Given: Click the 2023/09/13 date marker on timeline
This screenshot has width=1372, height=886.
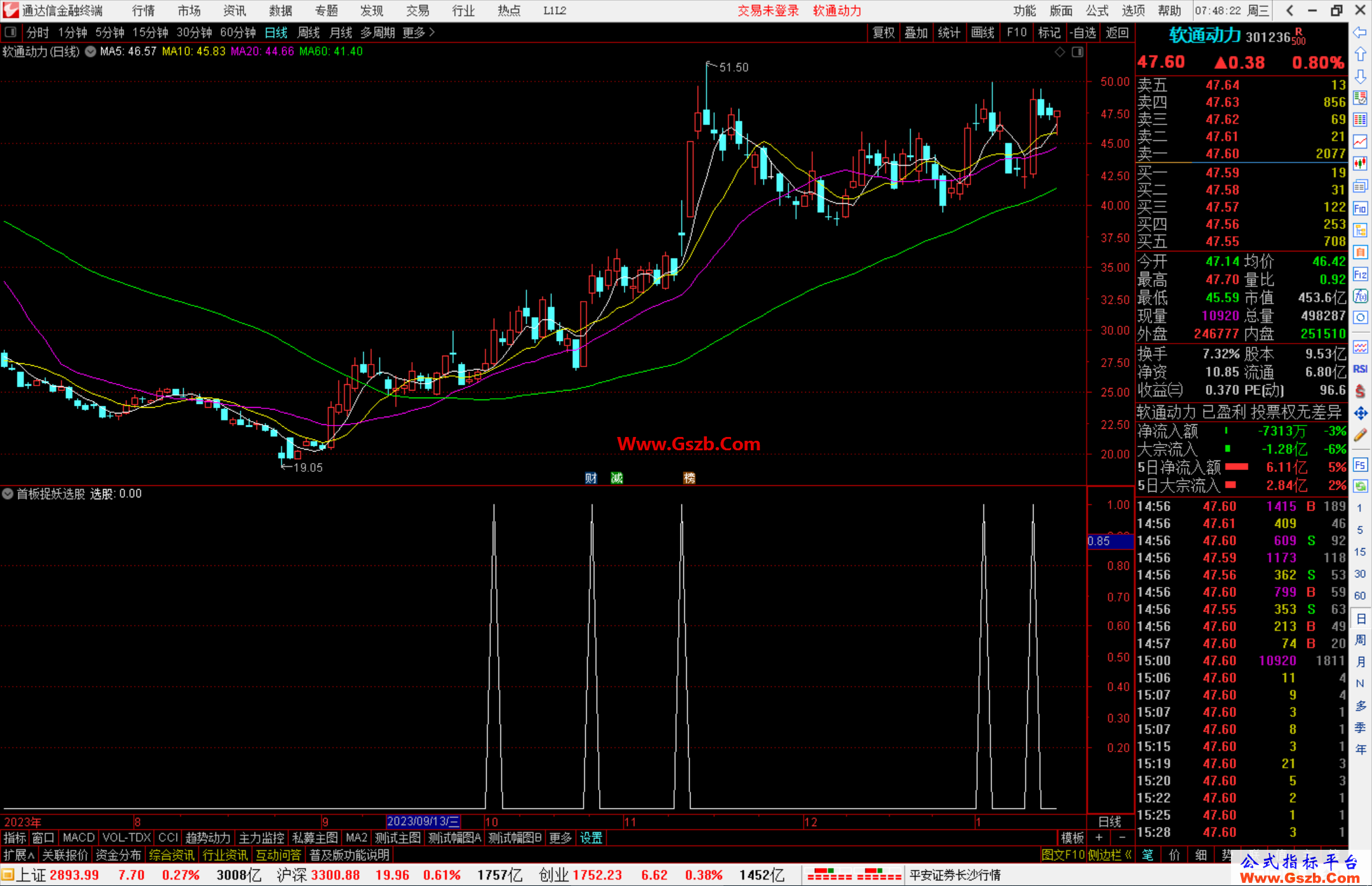Looking at the screenshot, I should (423, 822).
